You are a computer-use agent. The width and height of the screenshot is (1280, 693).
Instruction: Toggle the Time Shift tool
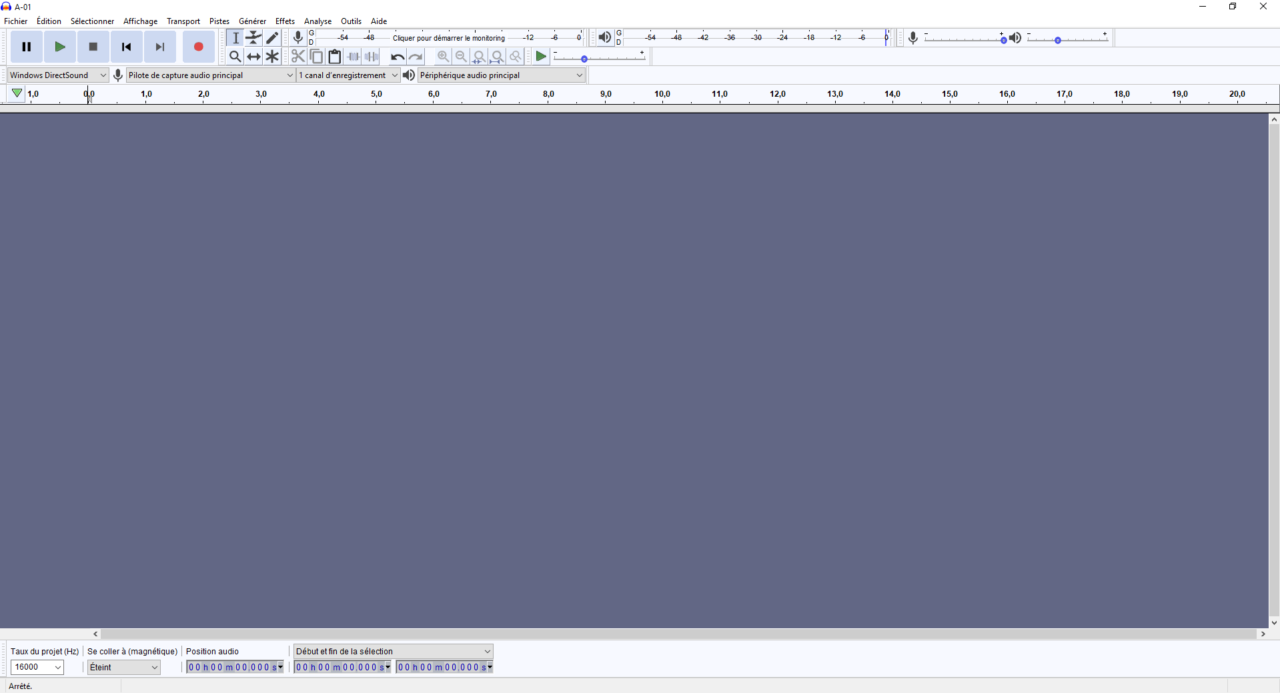pyautogui.click(x=253, y=56)
